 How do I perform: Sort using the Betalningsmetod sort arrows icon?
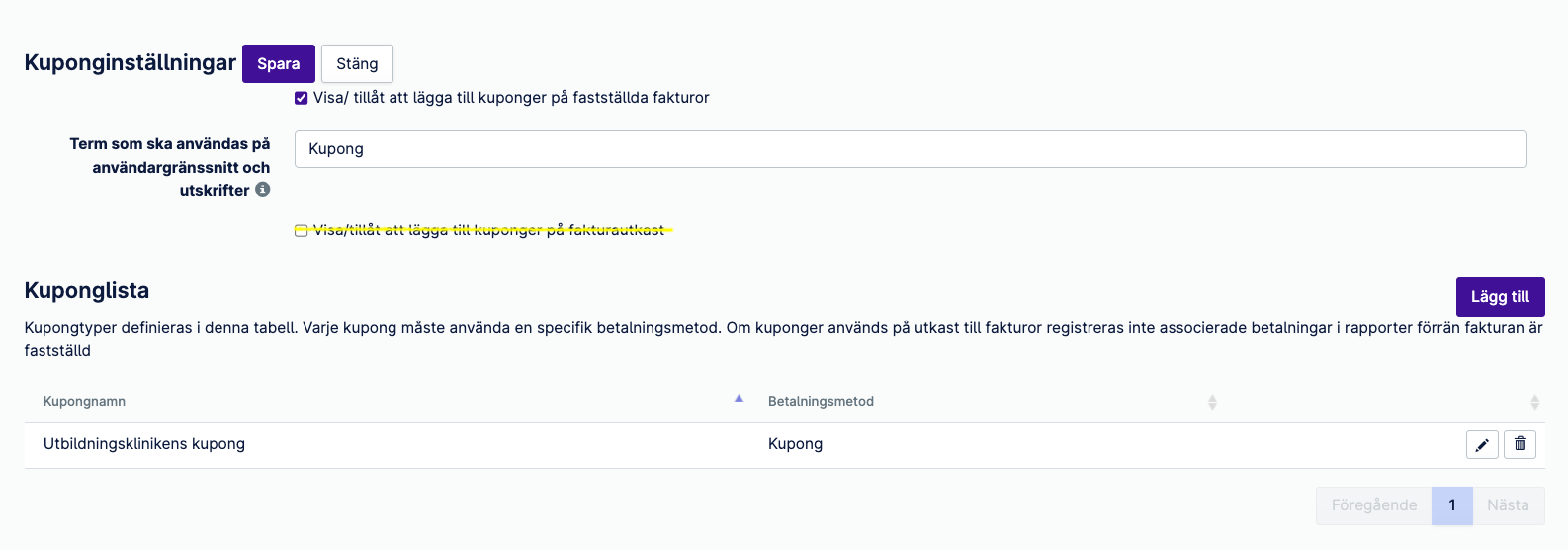coord(1212,402)
